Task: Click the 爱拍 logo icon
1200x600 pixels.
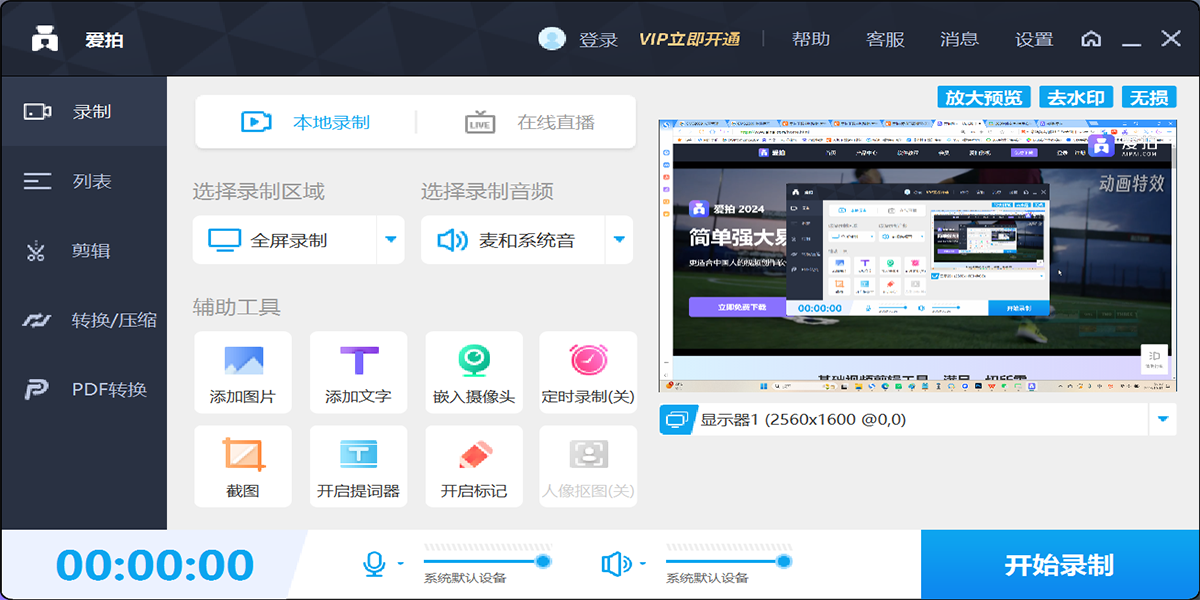Action: [45, 39]
